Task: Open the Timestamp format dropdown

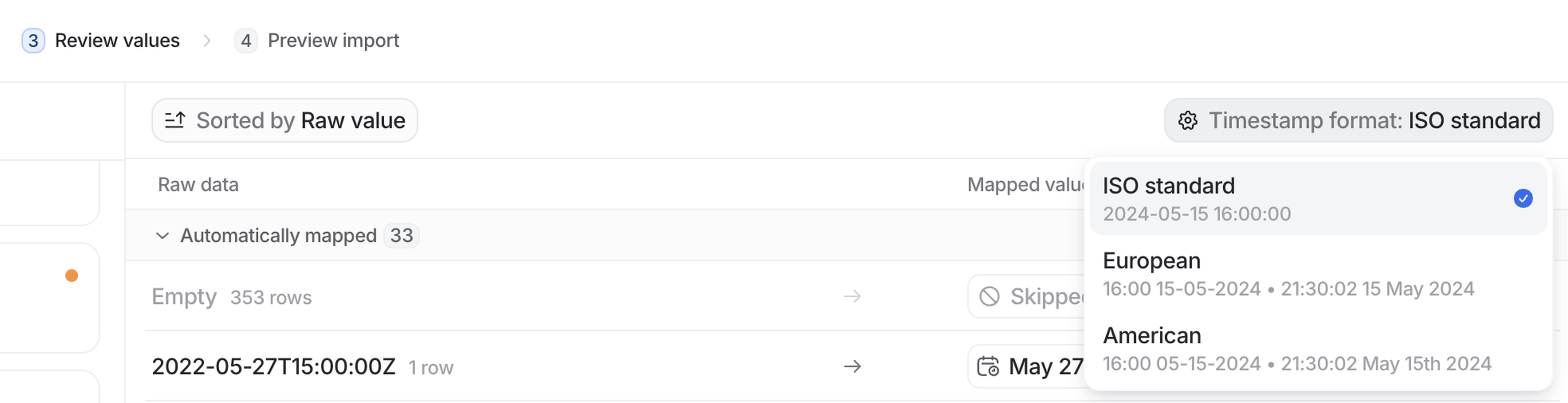Action: pyautogui.click(x=1358, y=120)
